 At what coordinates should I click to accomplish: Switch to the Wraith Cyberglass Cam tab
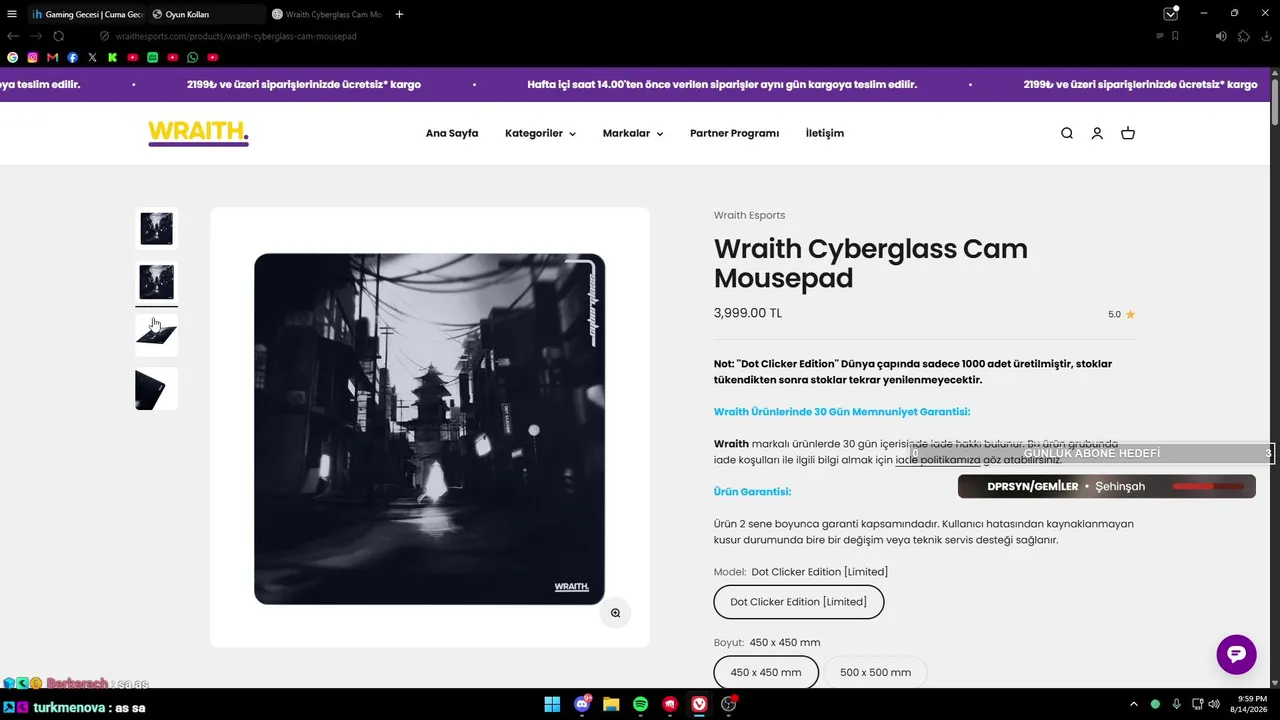[x=327, y=14]
